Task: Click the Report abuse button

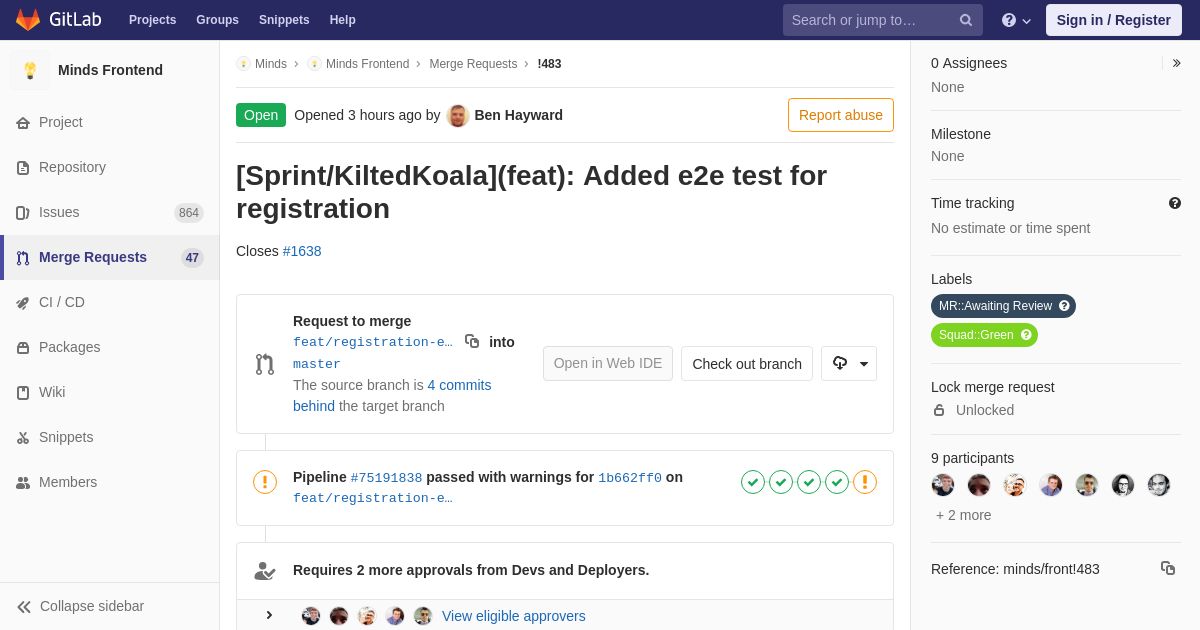Action: 840,115
